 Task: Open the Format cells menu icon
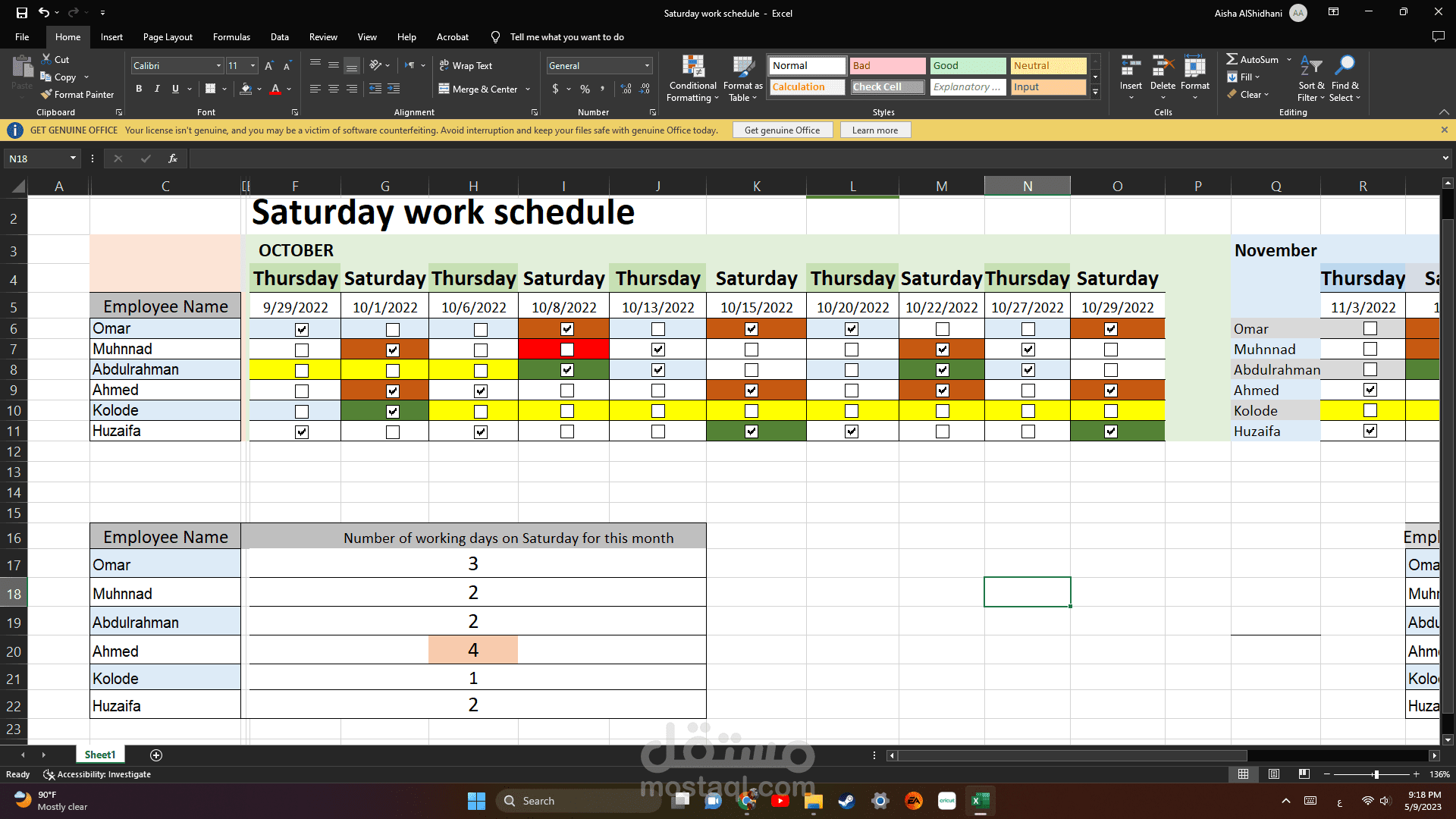[x=1194, y=67]
